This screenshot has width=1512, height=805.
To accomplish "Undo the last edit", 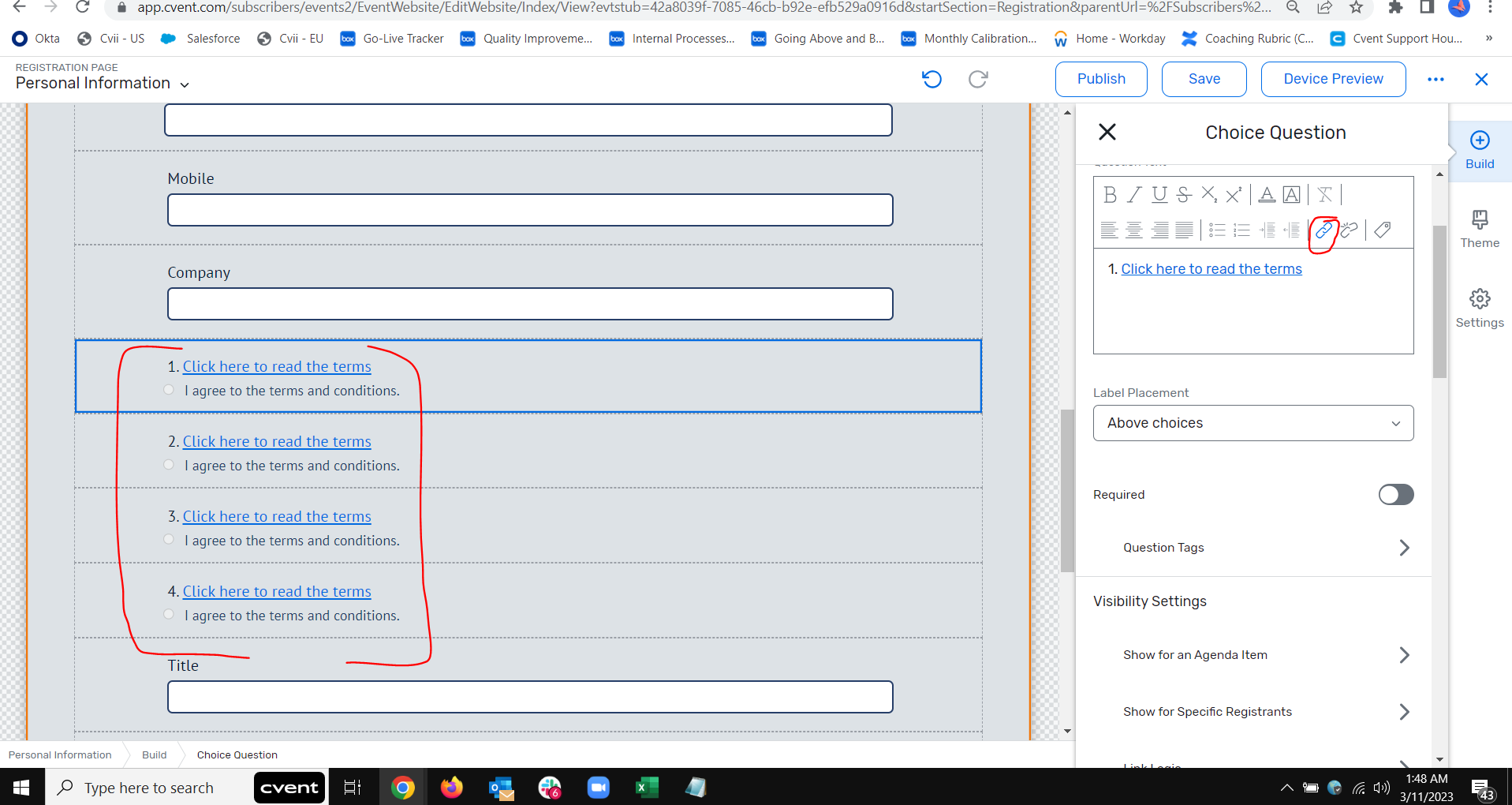I will [x=931, y=79].
